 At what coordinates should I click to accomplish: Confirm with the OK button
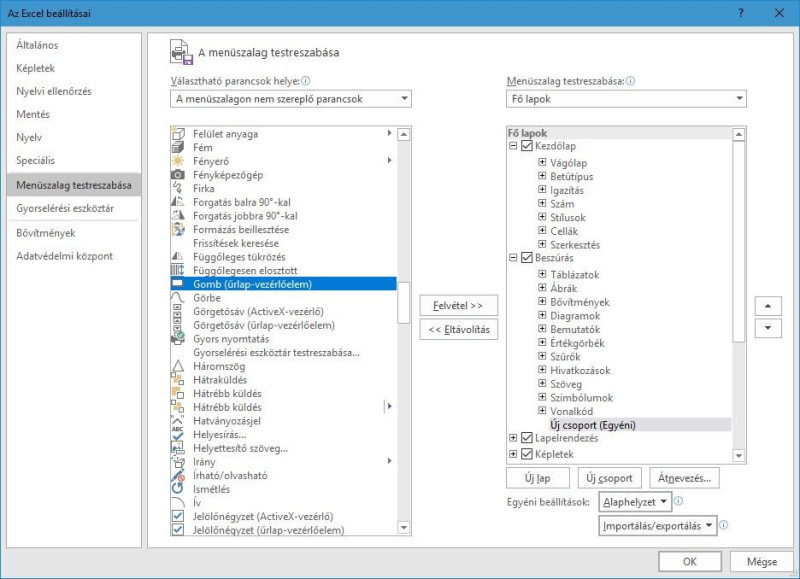(x=690, y=562)
